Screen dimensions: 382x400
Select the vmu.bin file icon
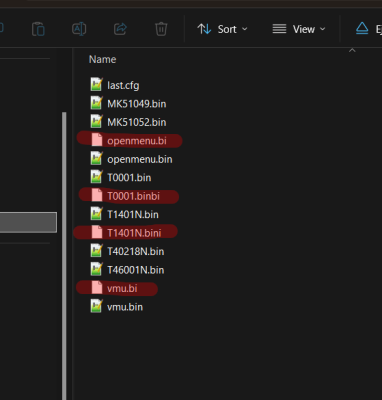coord(96,306)
